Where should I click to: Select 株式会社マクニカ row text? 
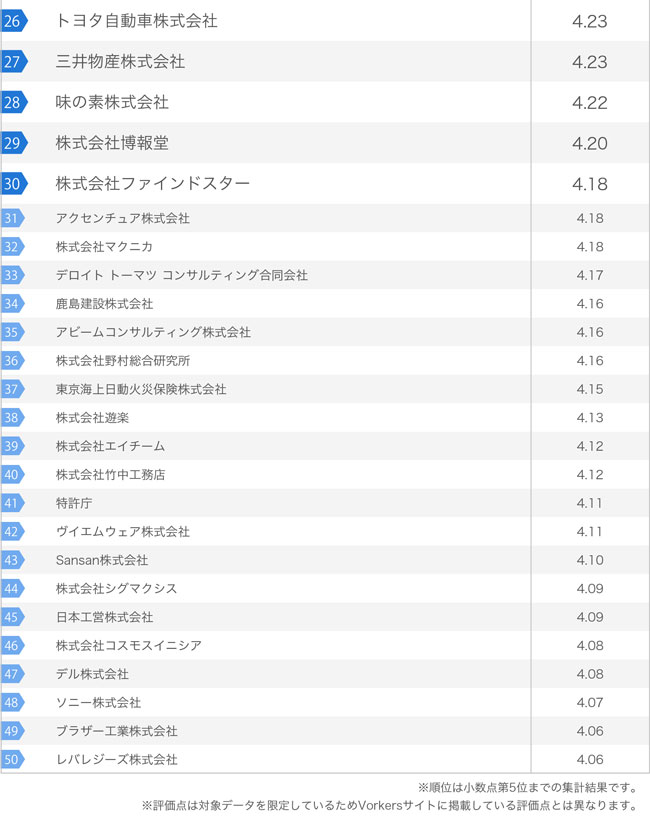(104, 247)
